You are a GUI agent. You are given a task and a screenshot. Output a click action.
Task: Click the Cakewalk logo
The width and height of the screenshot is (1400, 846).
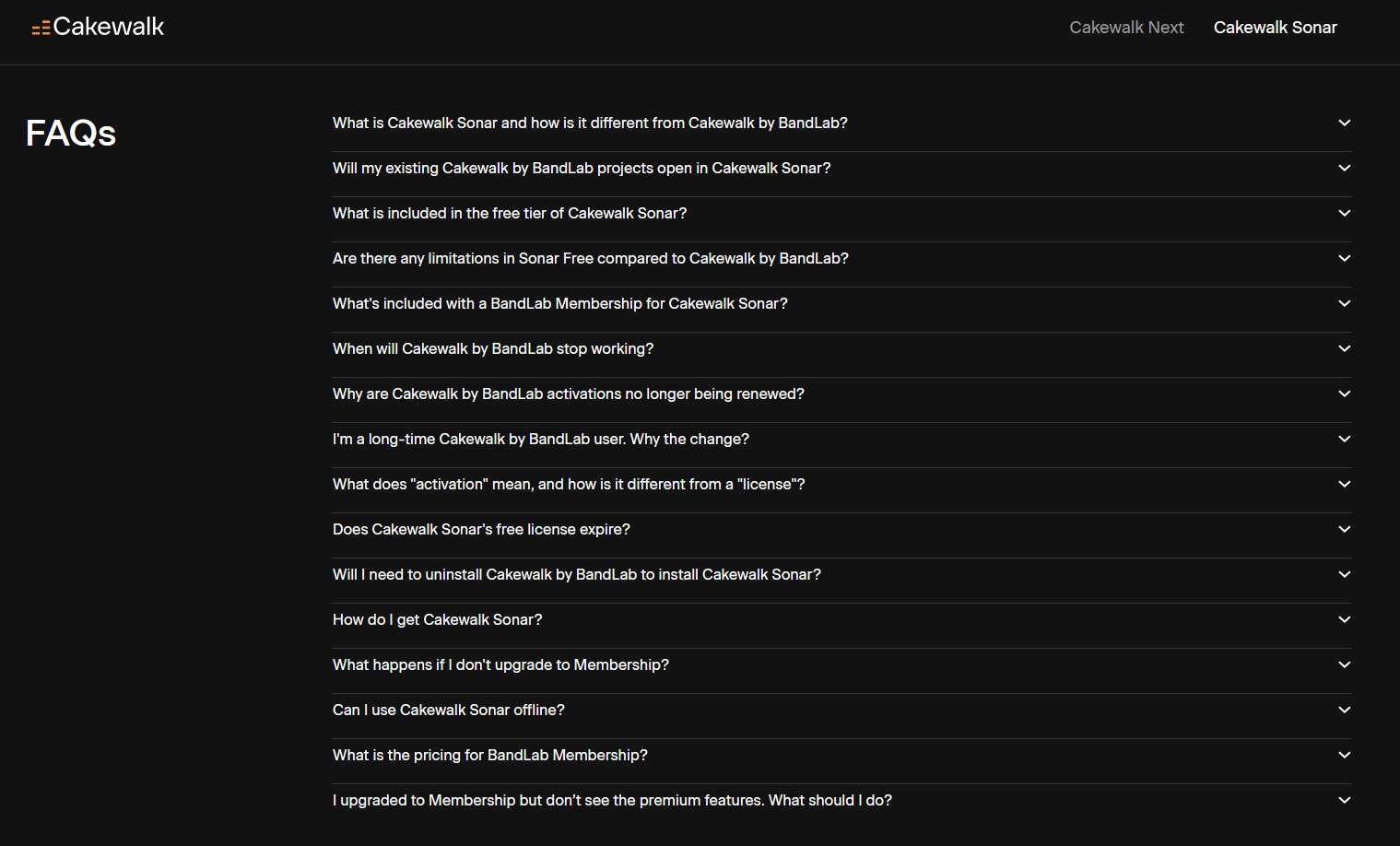[98, 27]
